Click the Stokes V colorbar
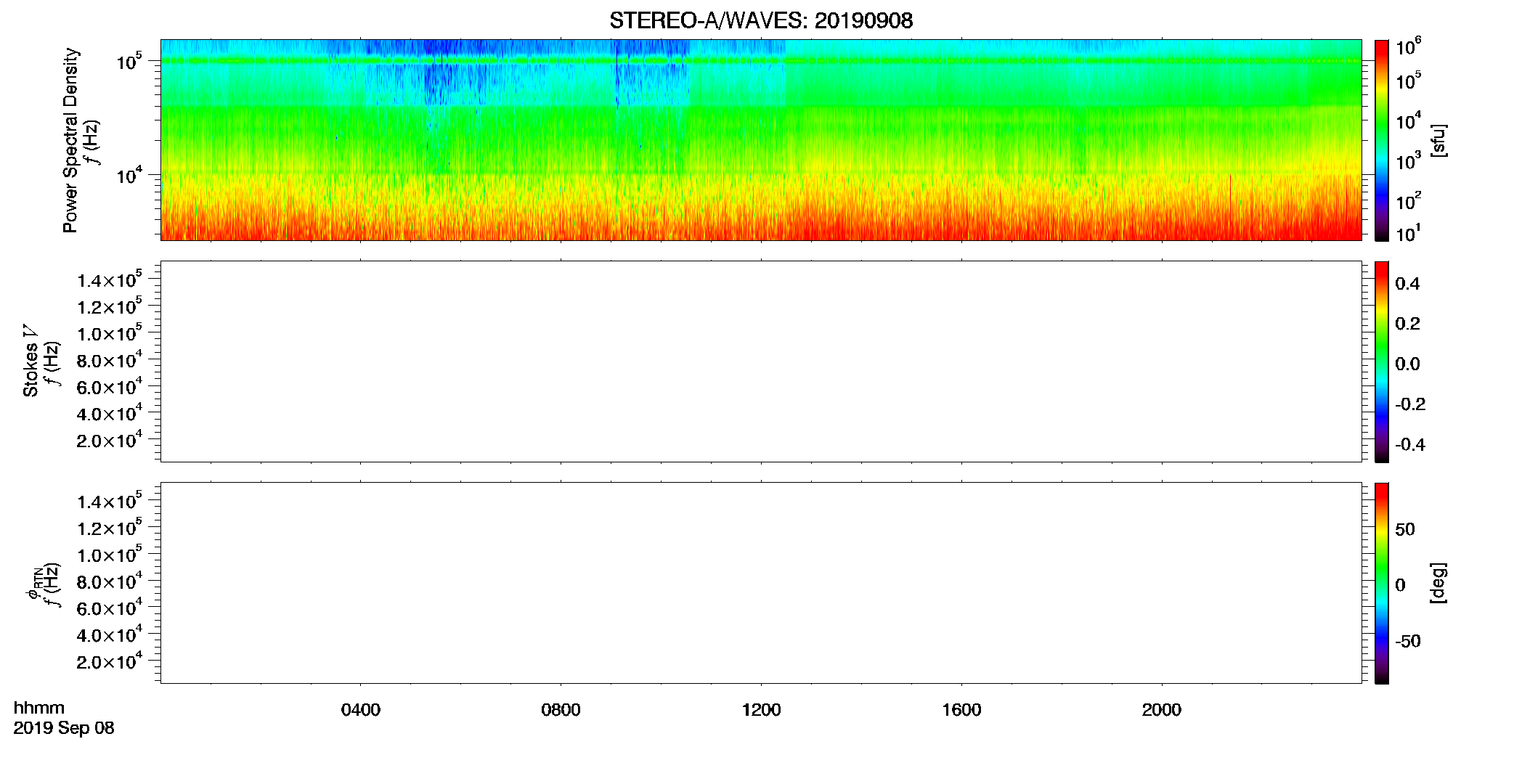This screenshot has width=1522, height=784. click(1381, 362)
